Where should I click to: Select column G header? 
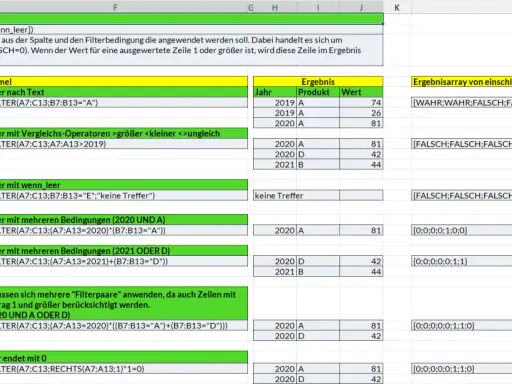click(251, 7)
